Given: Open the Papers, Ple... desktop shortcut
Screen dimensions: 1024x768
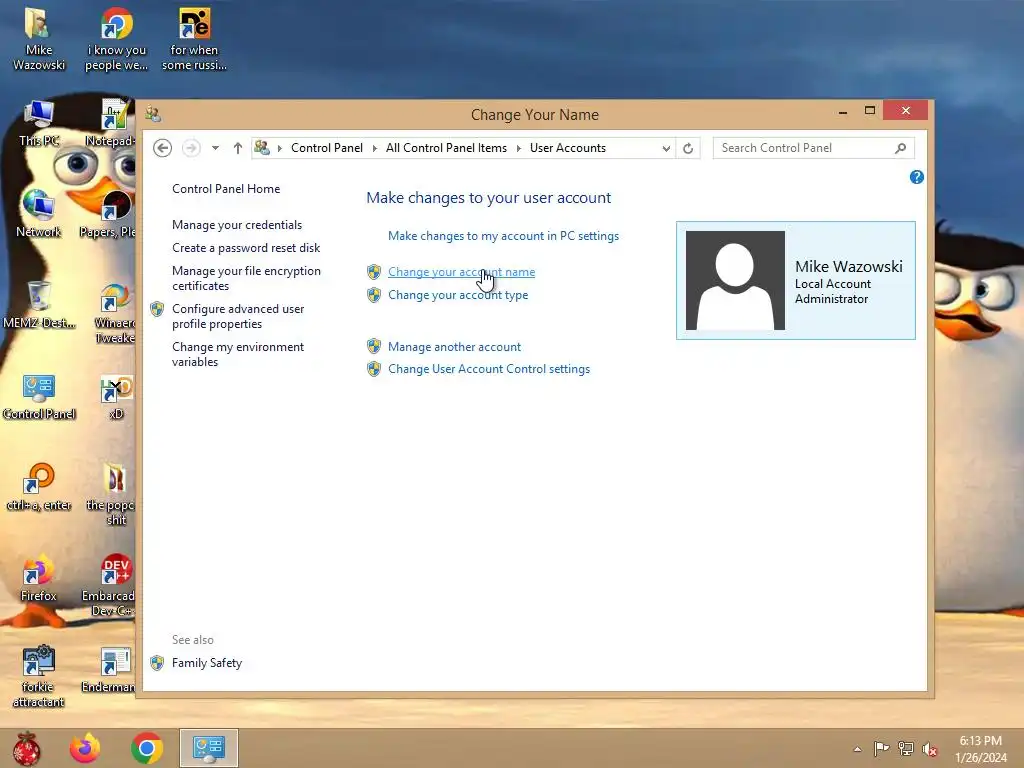Looking at the screenshot, I should [x=108, y=213].
